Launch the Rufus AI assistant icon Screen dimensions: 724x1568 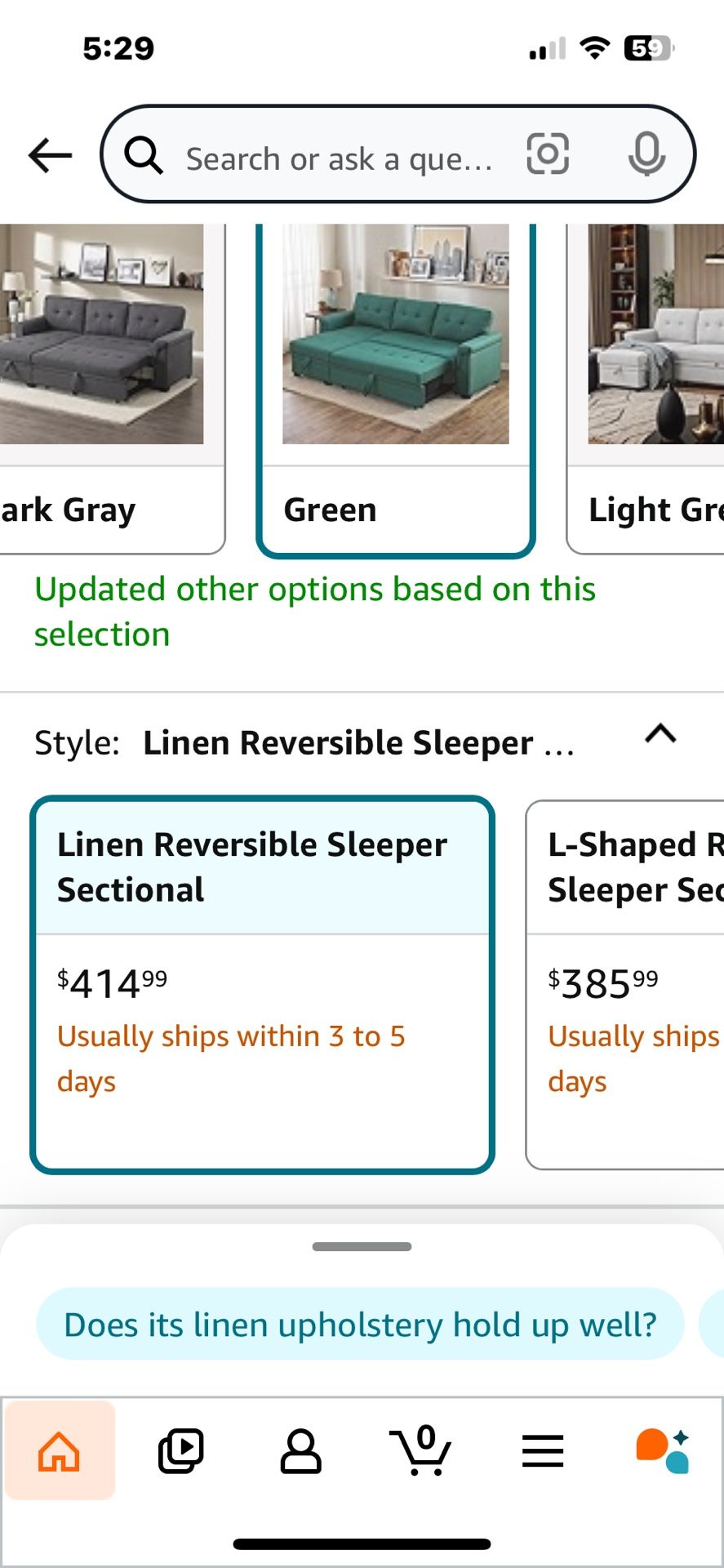tap(663, 1451)
